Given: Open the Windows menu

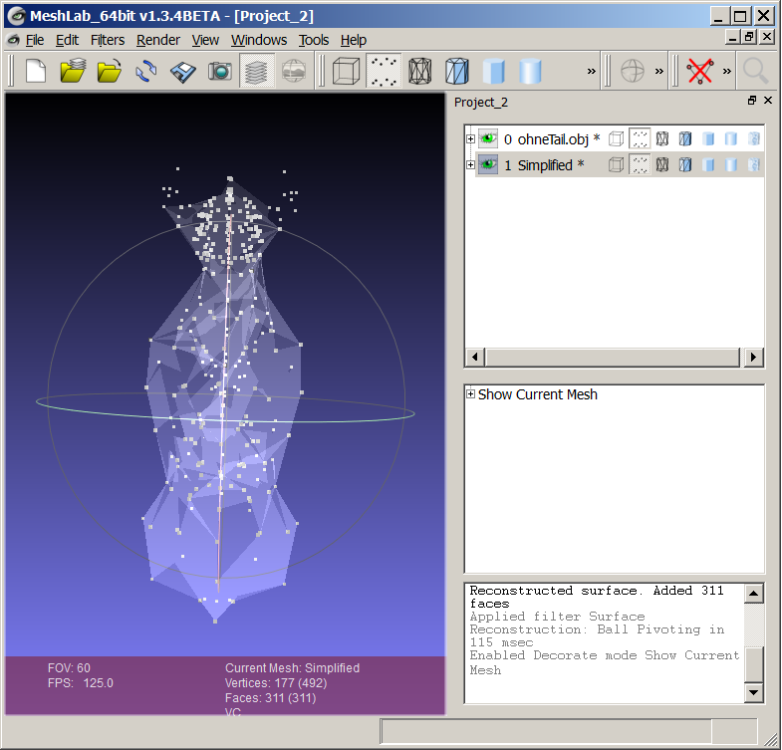Looking at the screenshot, I should tap(259, 40).
